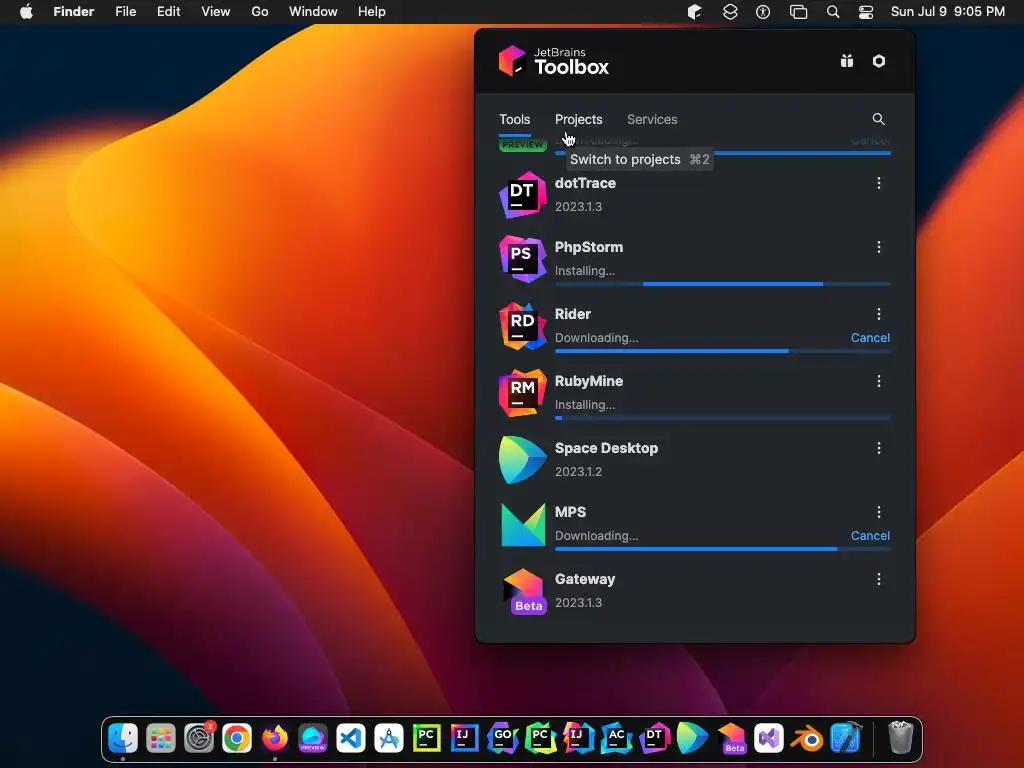Click the RubyMine installing progress bar
The image size is (1024, 768).
pyautogui.click(x=722, y=418)
